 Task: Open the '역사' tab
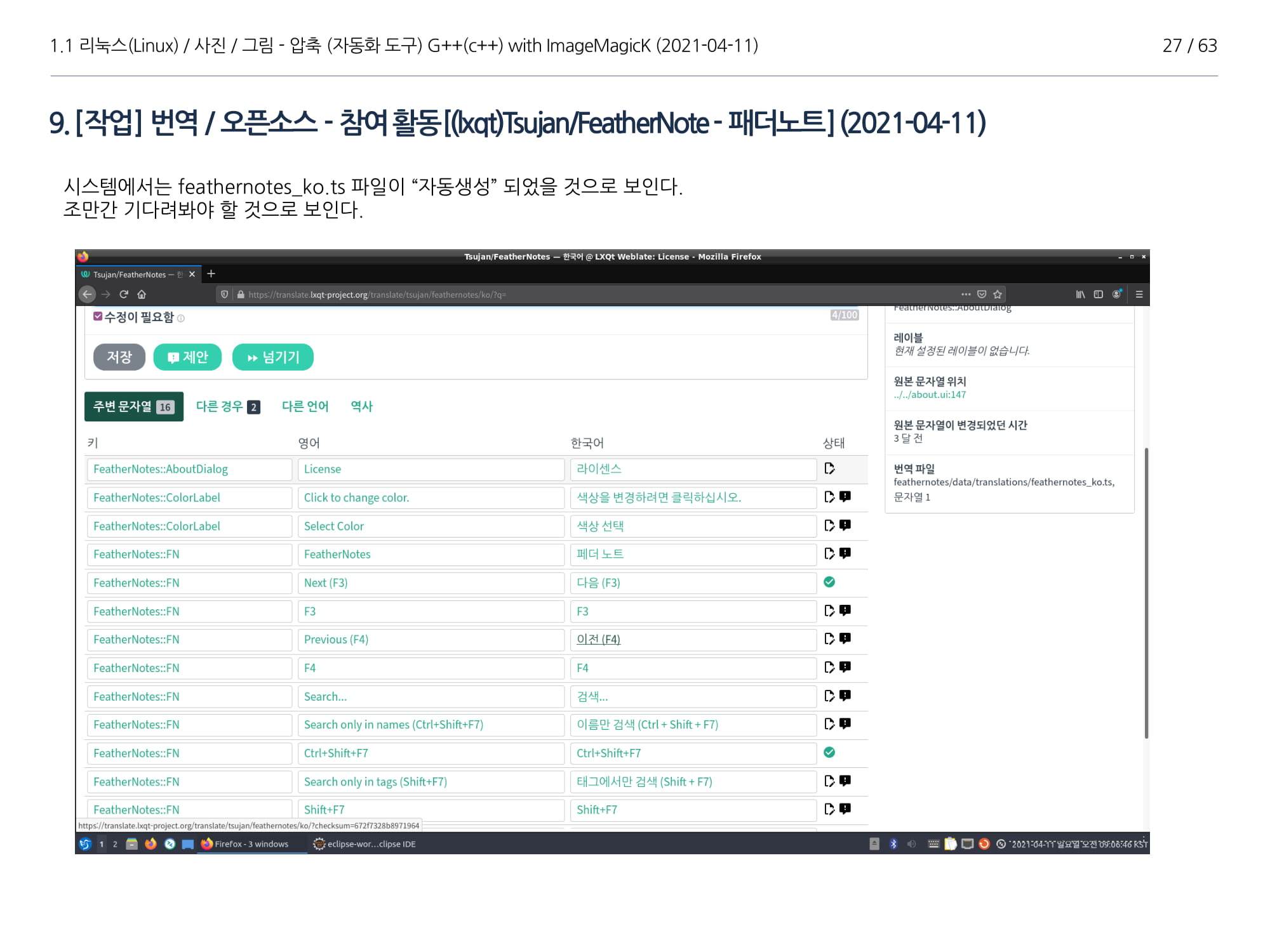click(361, 407)
